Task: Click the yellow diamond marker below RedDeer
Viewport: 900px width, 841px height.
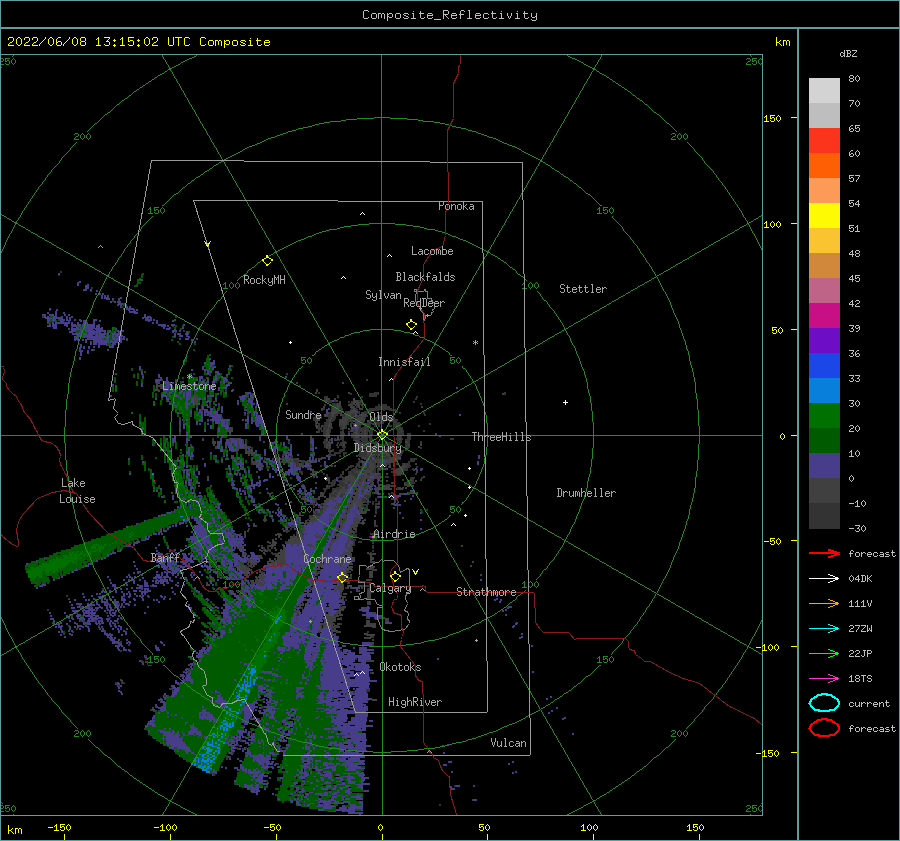Action: (412, 325)
